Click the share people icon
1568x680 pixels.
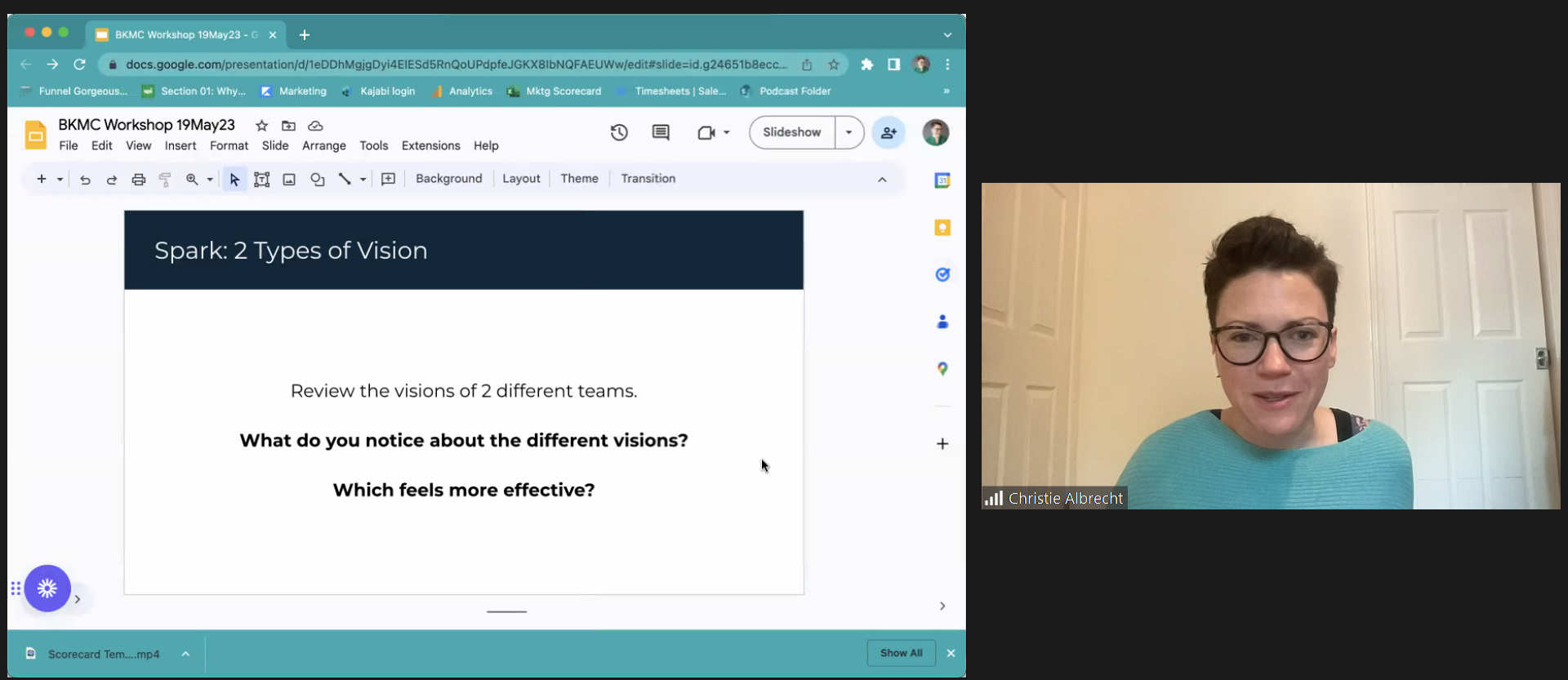[889, 132]
